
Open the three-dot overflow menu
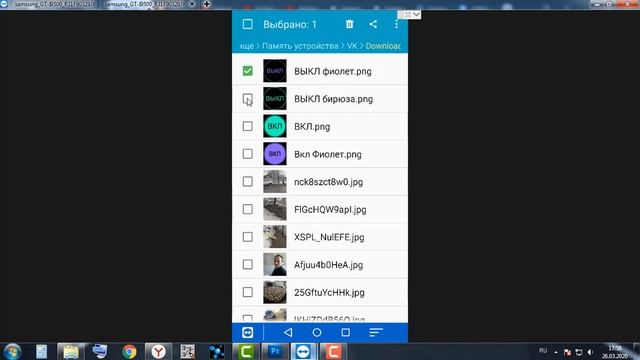coord(396,24)
